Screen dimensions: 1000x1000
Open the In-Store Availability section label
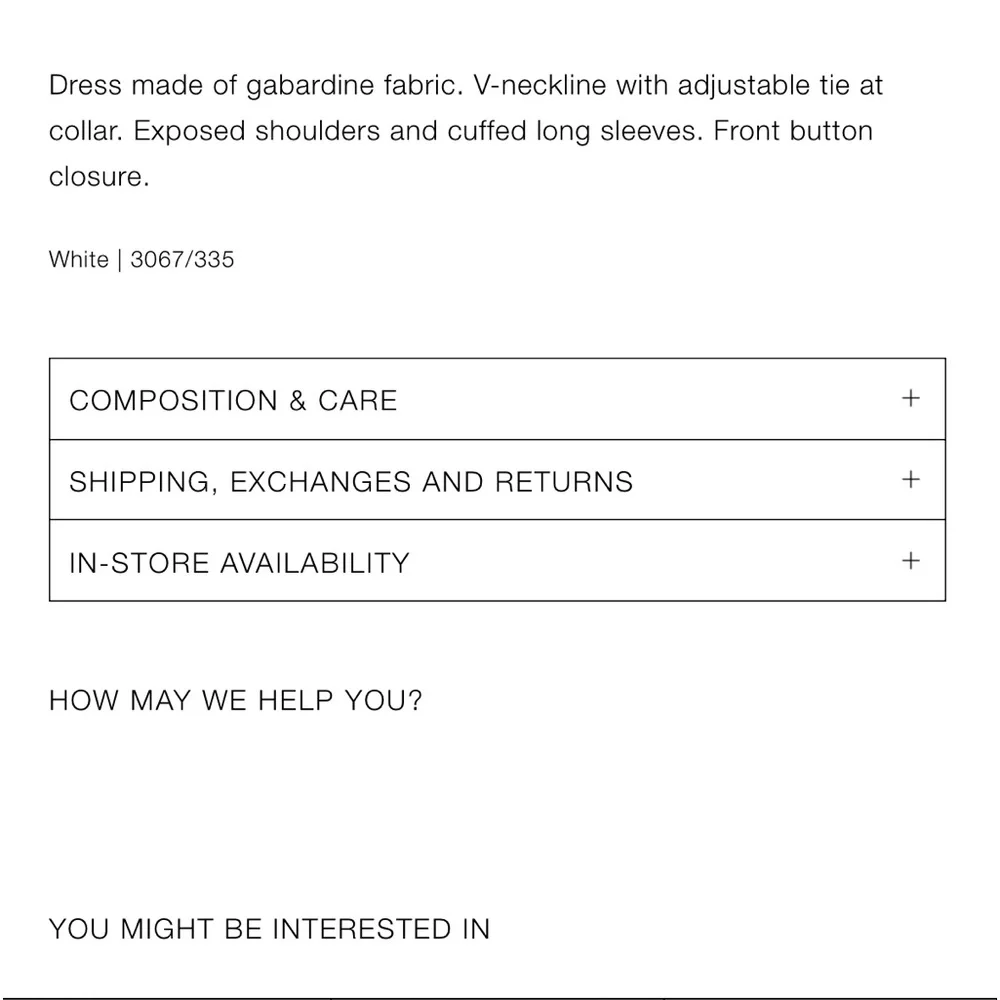[239, 563]
